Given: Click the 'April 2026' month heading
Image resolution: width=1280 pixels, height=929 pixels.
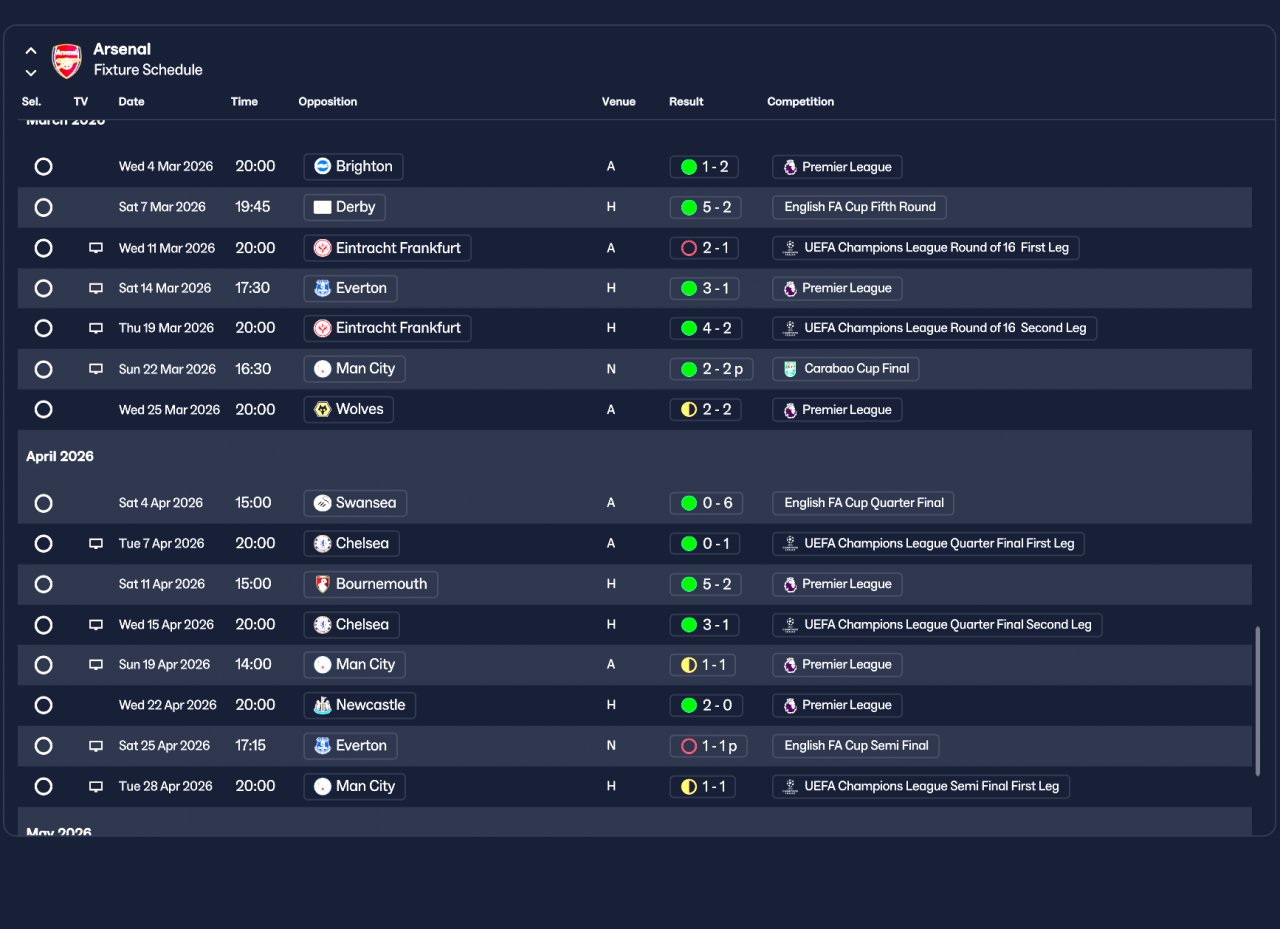Looking at the screenshot, I should [60, 456].
